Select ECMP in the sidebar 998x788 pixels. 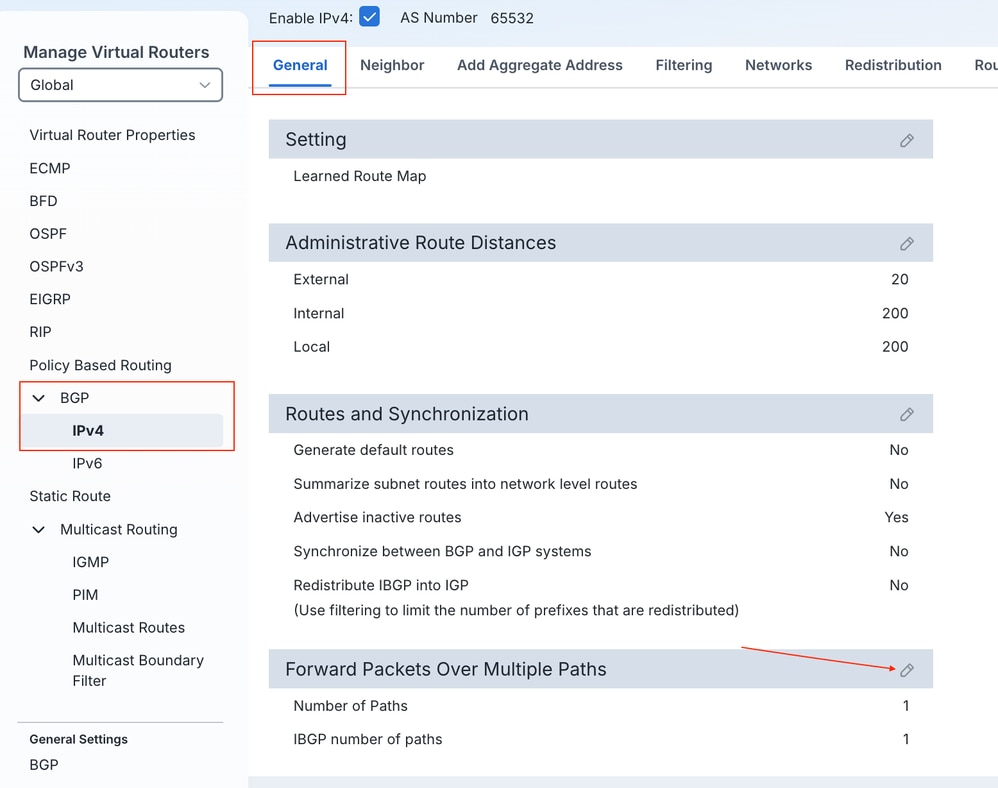pyautogui.click(x=50, y=168)
